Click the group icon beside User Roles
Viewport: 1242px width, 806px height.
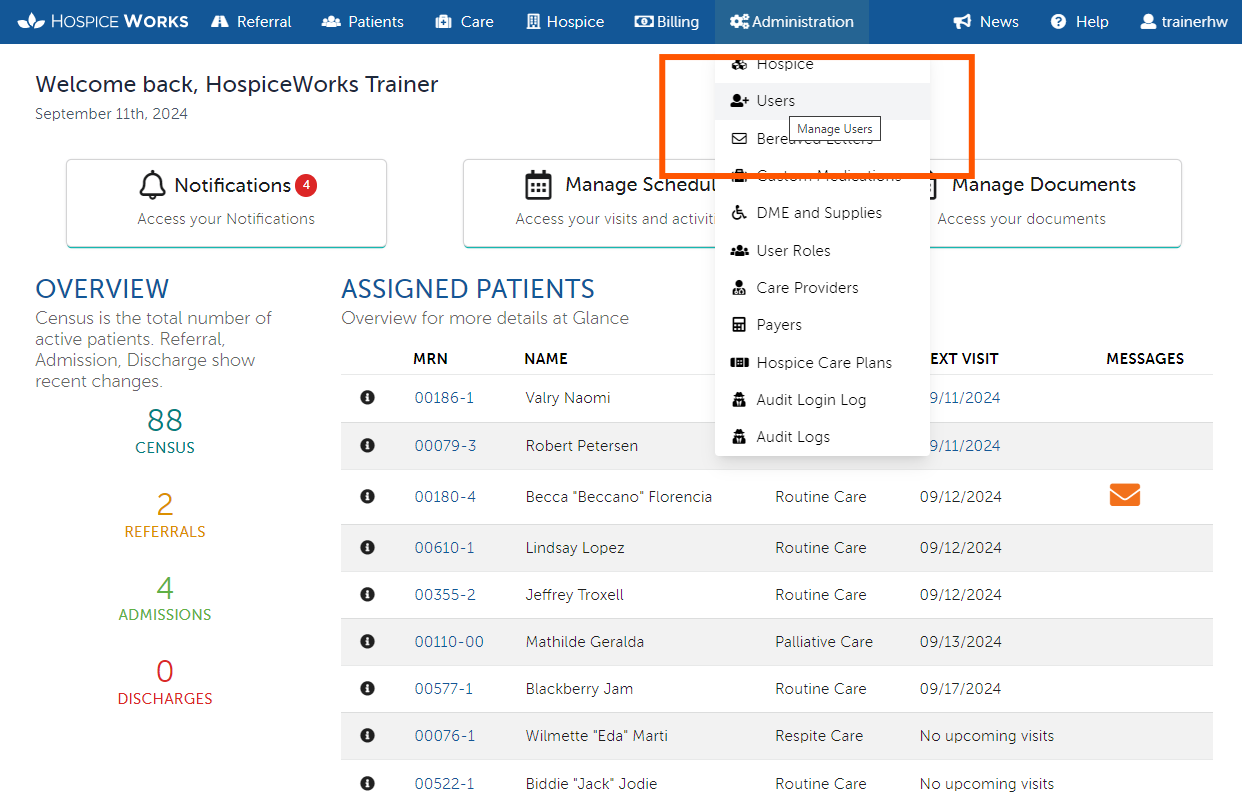pyautogui.click(x=739, y=251)
